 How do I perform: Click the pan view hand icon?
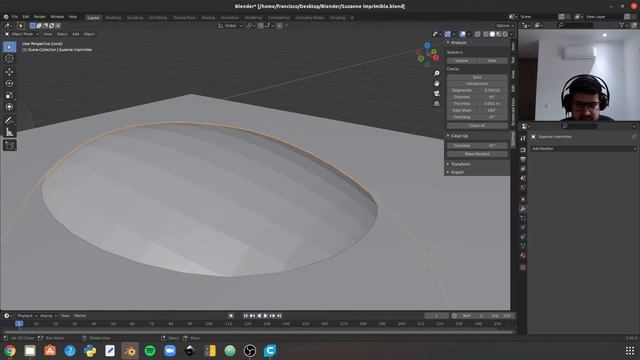tap(436, 83)
